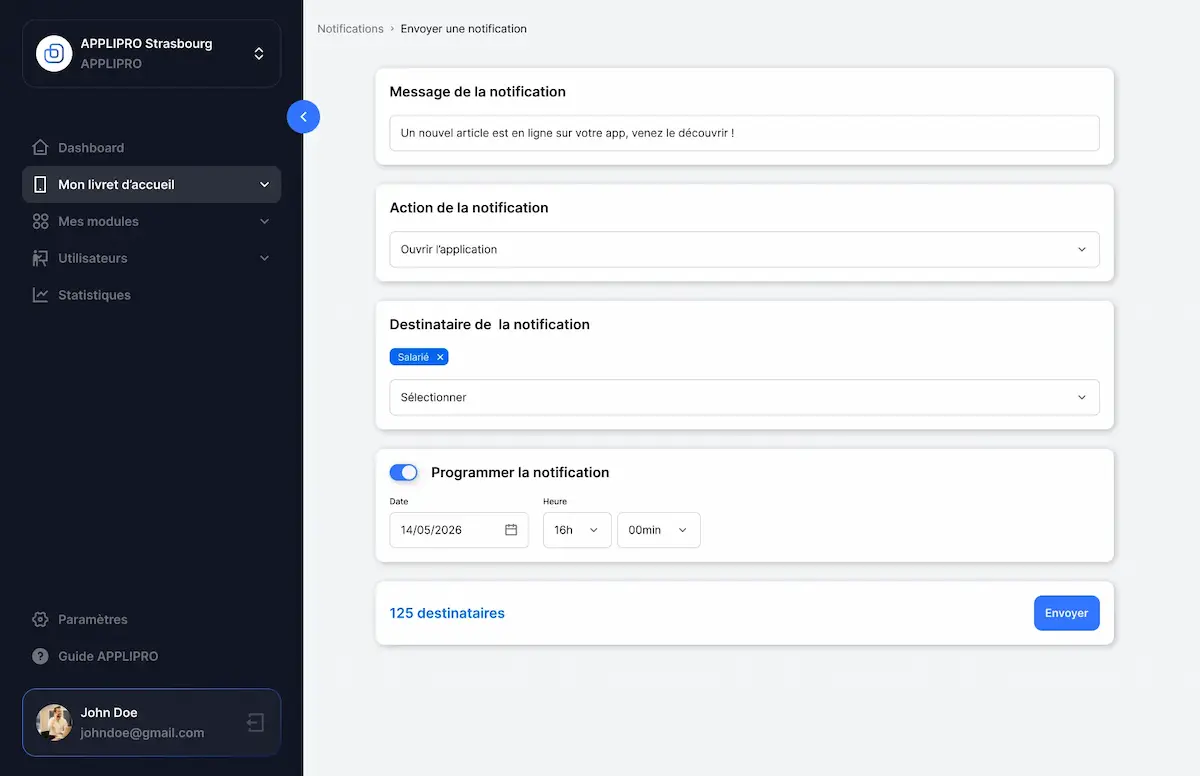Open the date picker calendar icon
The image size is (1200, 776).
514,530
